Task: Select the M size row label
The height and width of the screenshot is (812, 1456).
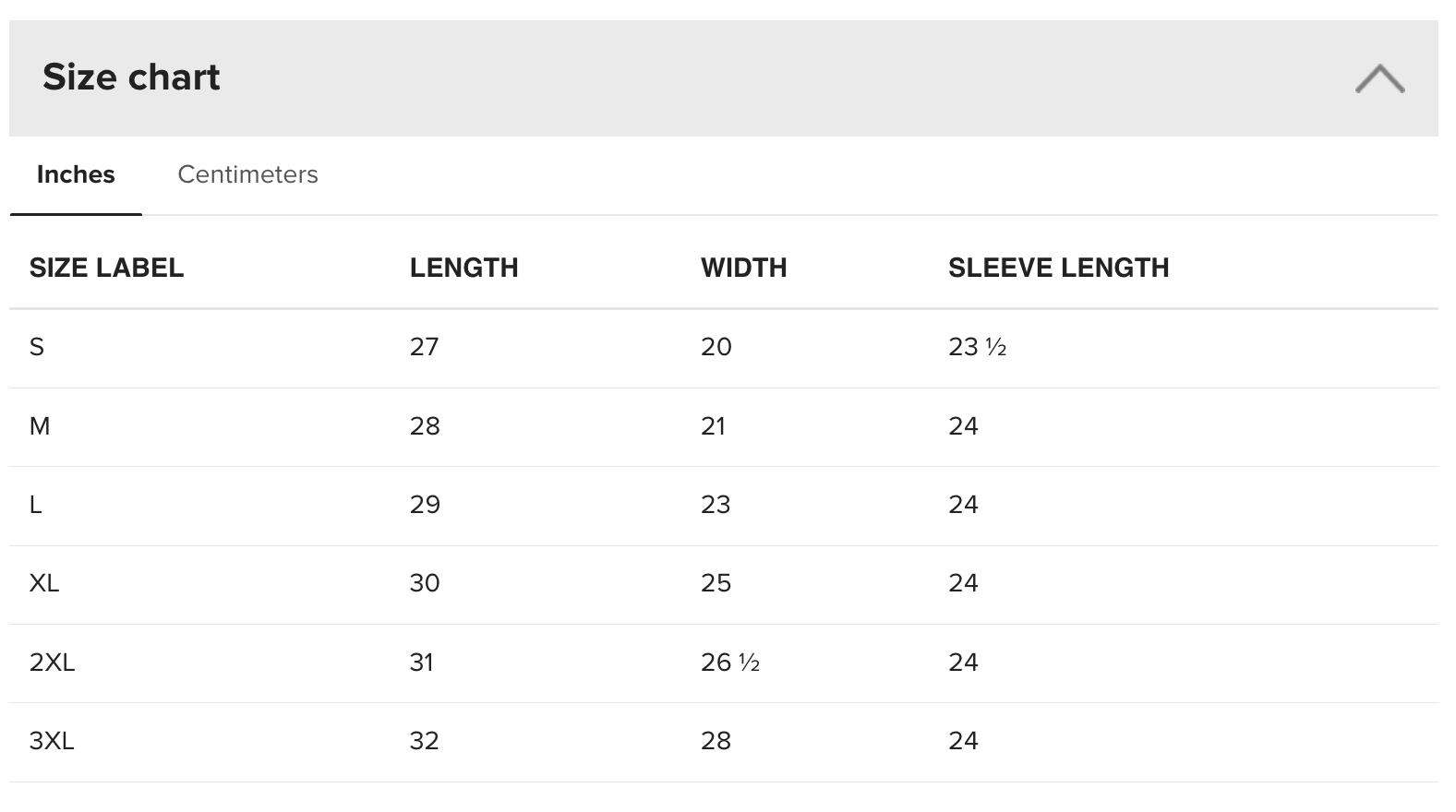Action: point(40,426)
